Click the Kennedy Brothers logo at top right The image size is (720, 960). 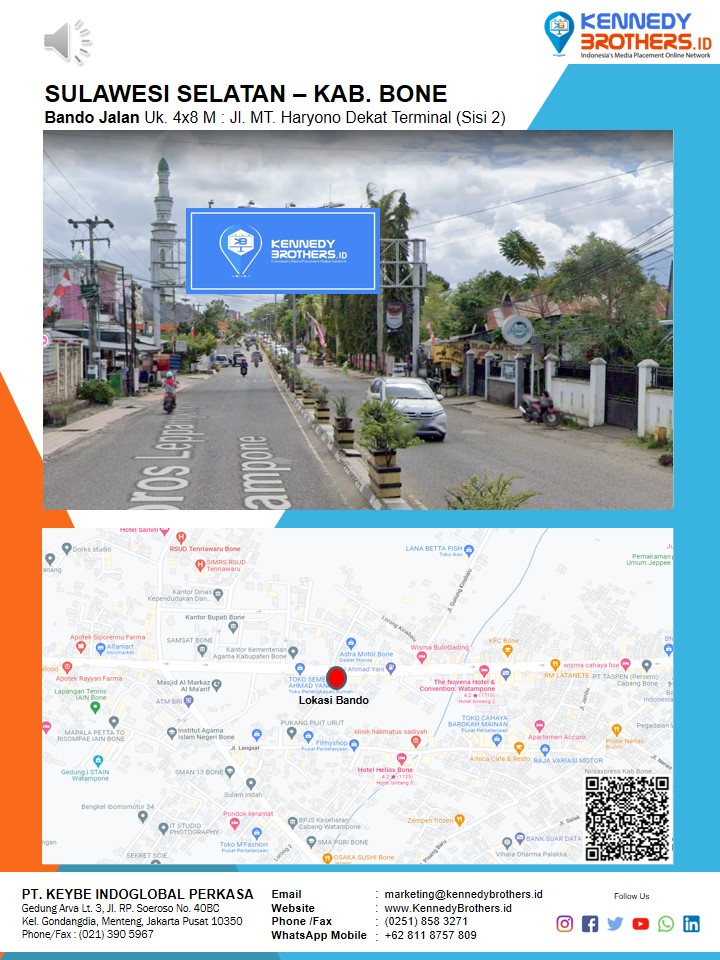(x=628, y=35)
